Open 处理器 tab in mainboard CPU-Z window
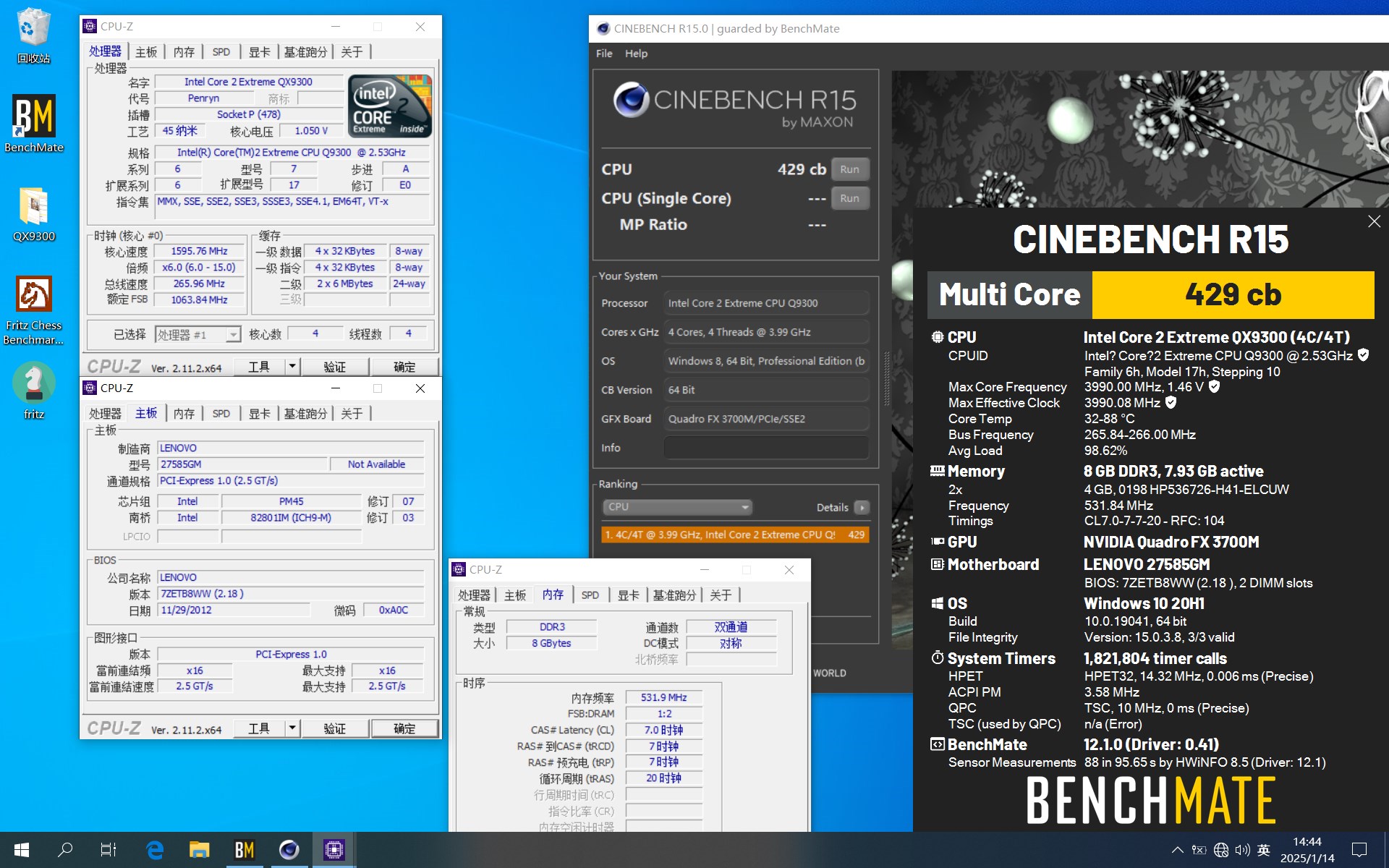This screenshot has width=1389, height=868. click(105, 414)
